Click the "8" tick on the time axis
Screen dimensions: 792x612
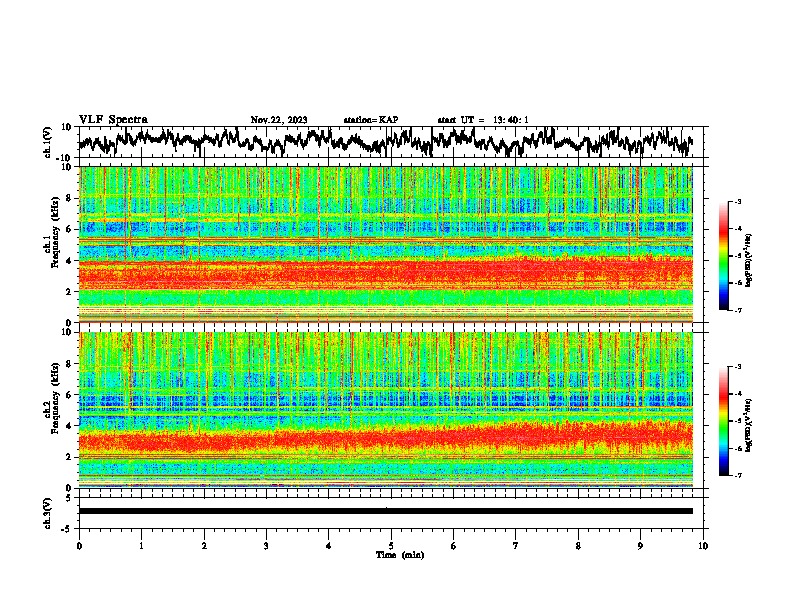(578, 546)
